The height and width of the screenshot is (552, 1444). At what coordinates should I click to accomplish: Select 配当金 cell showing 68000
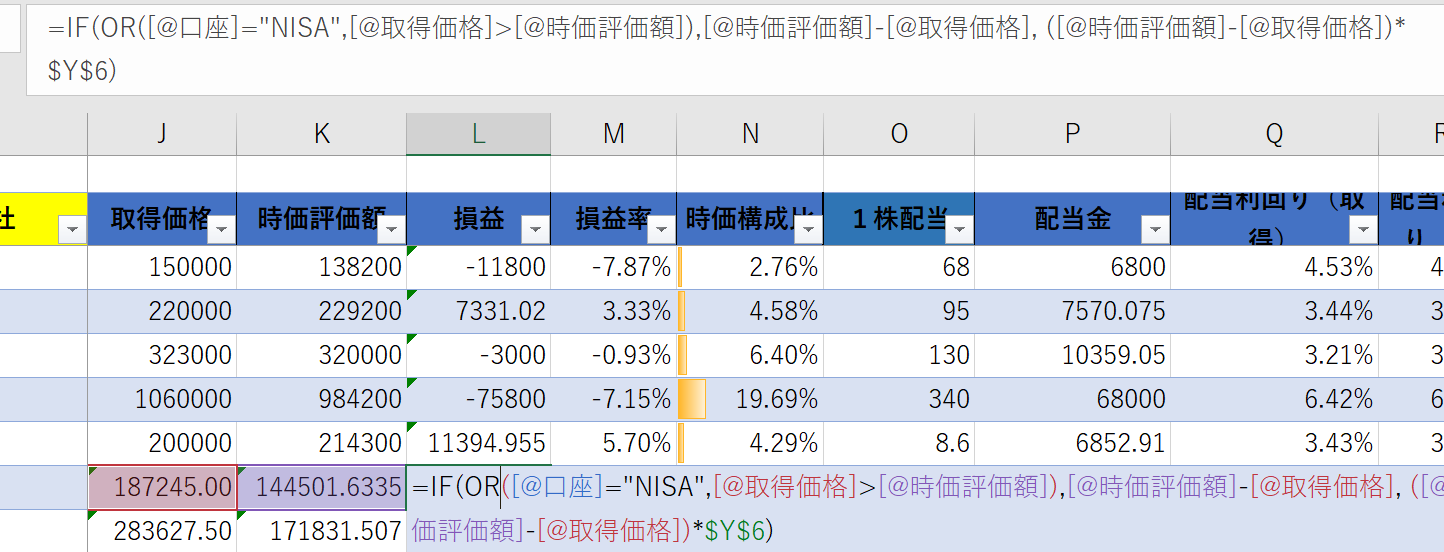(1072, 399)
